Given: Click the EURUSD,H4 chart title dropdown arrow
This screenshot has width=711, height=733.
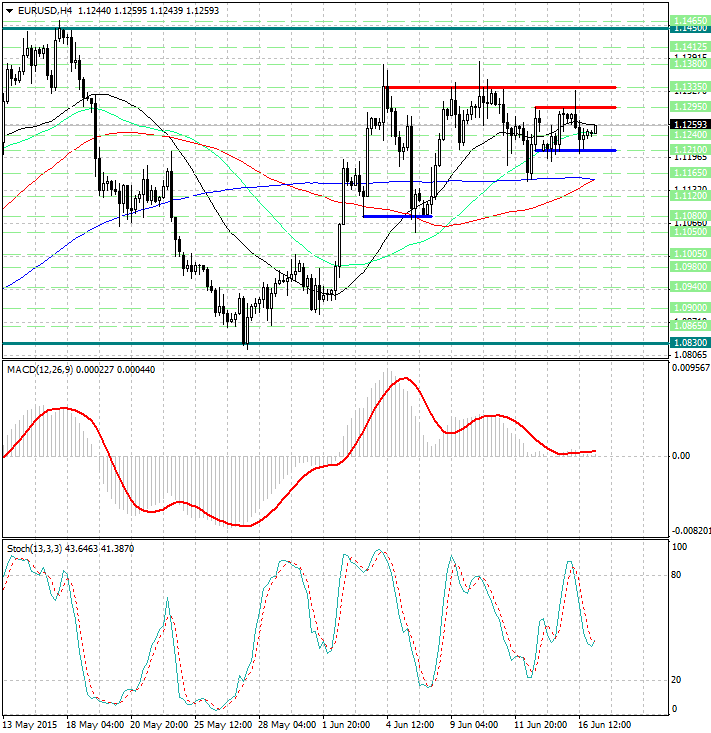Looking at the screenshot, I should pos(8,11).
